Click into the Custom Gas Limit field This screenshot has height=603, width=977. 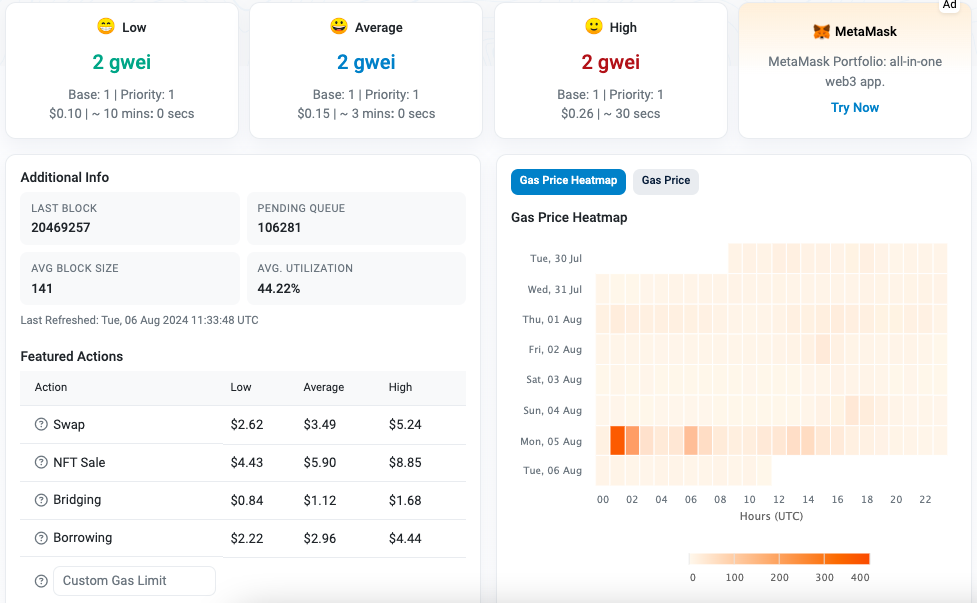[x=134, y=581]
